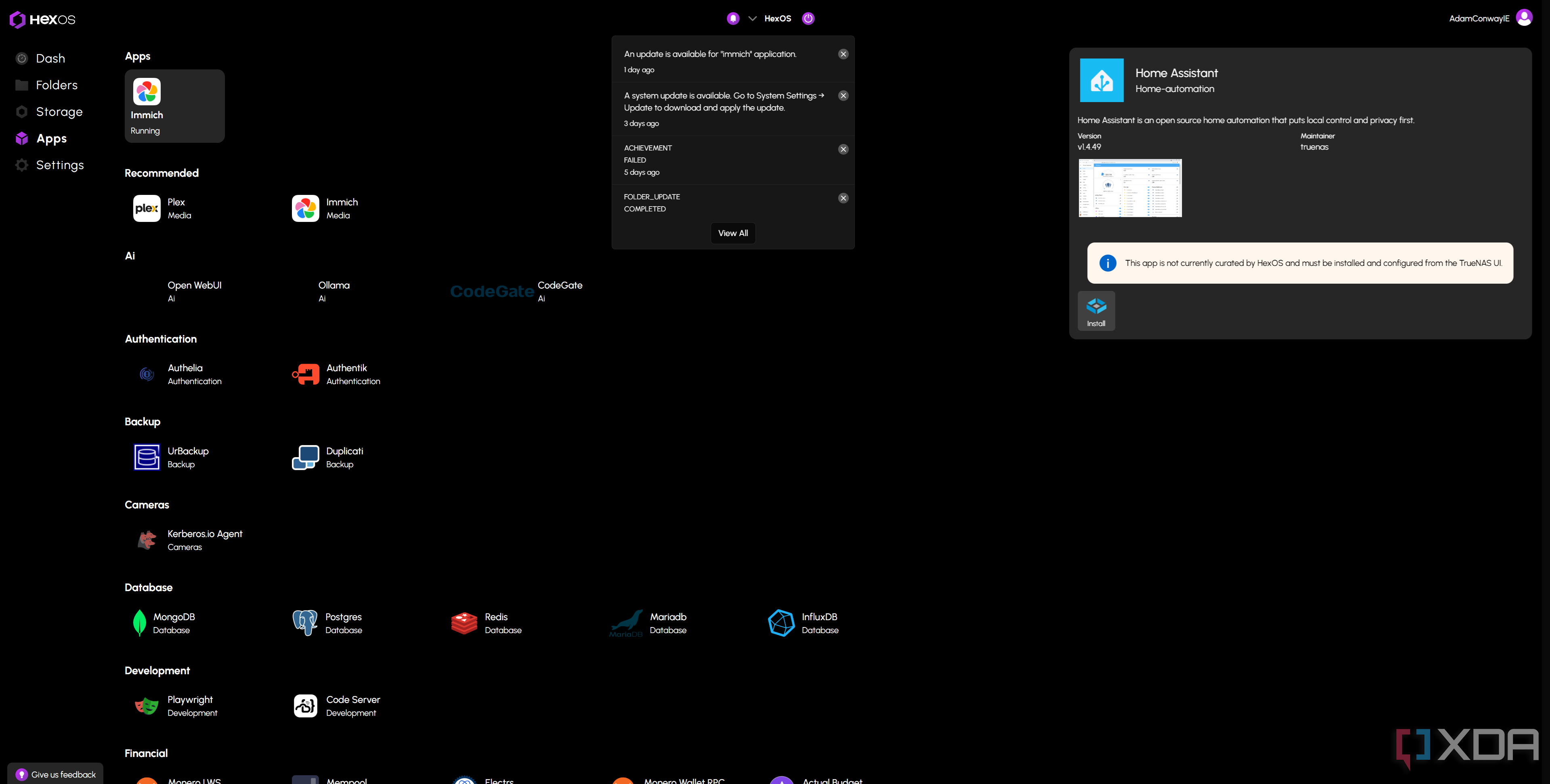
Task: Click the View All notifications button
Action: tap(733, 233)
